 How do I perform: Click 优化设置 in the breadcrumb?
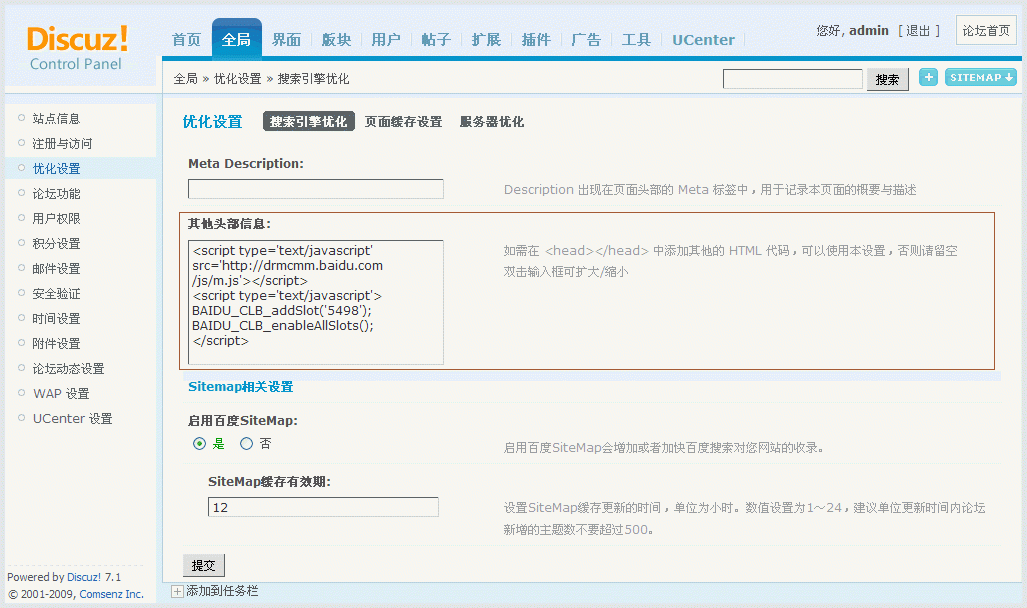tap(237, 79)
